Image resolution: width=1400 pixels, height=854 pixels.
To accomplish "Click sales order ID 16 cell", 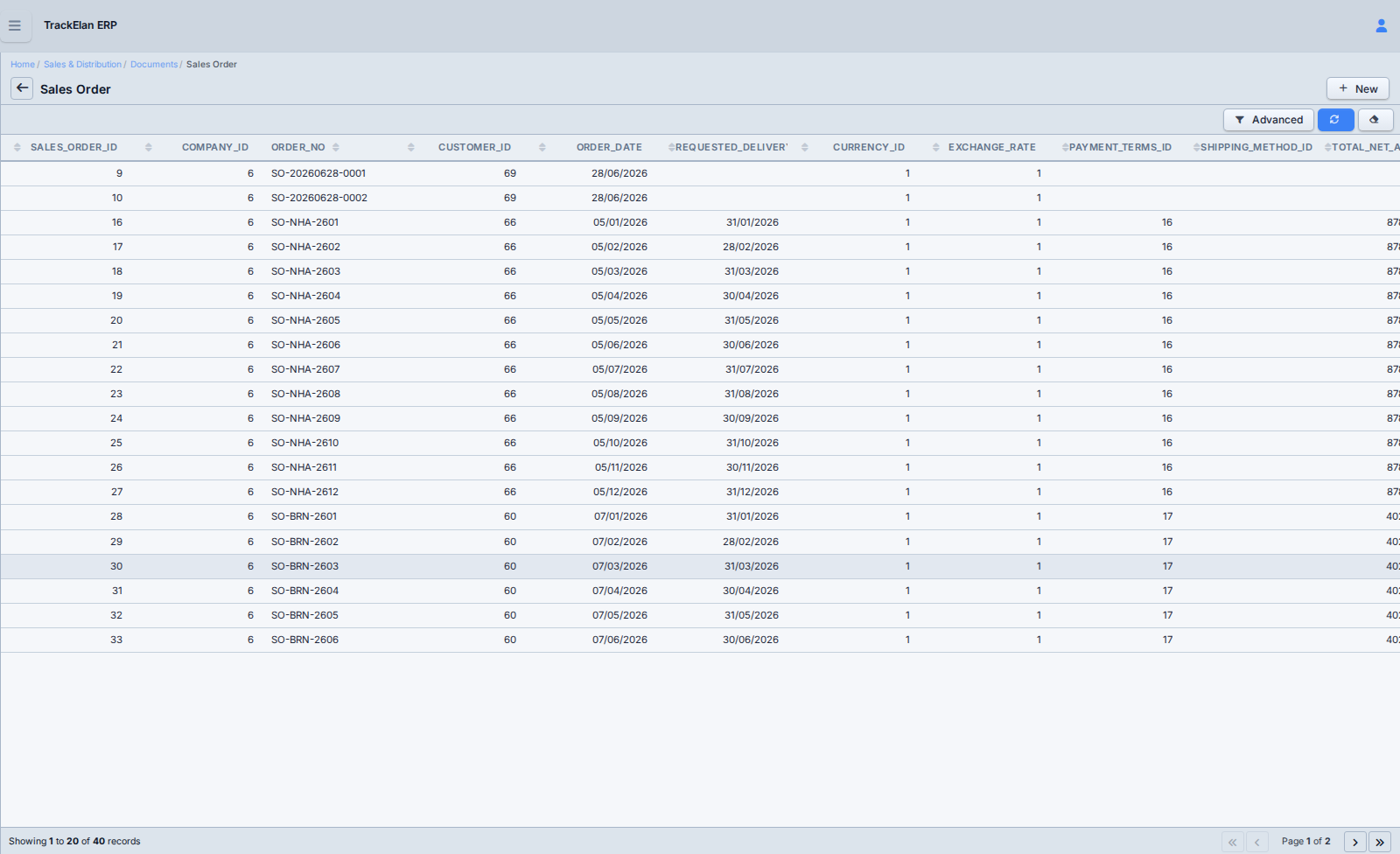I will pos(117,222).
